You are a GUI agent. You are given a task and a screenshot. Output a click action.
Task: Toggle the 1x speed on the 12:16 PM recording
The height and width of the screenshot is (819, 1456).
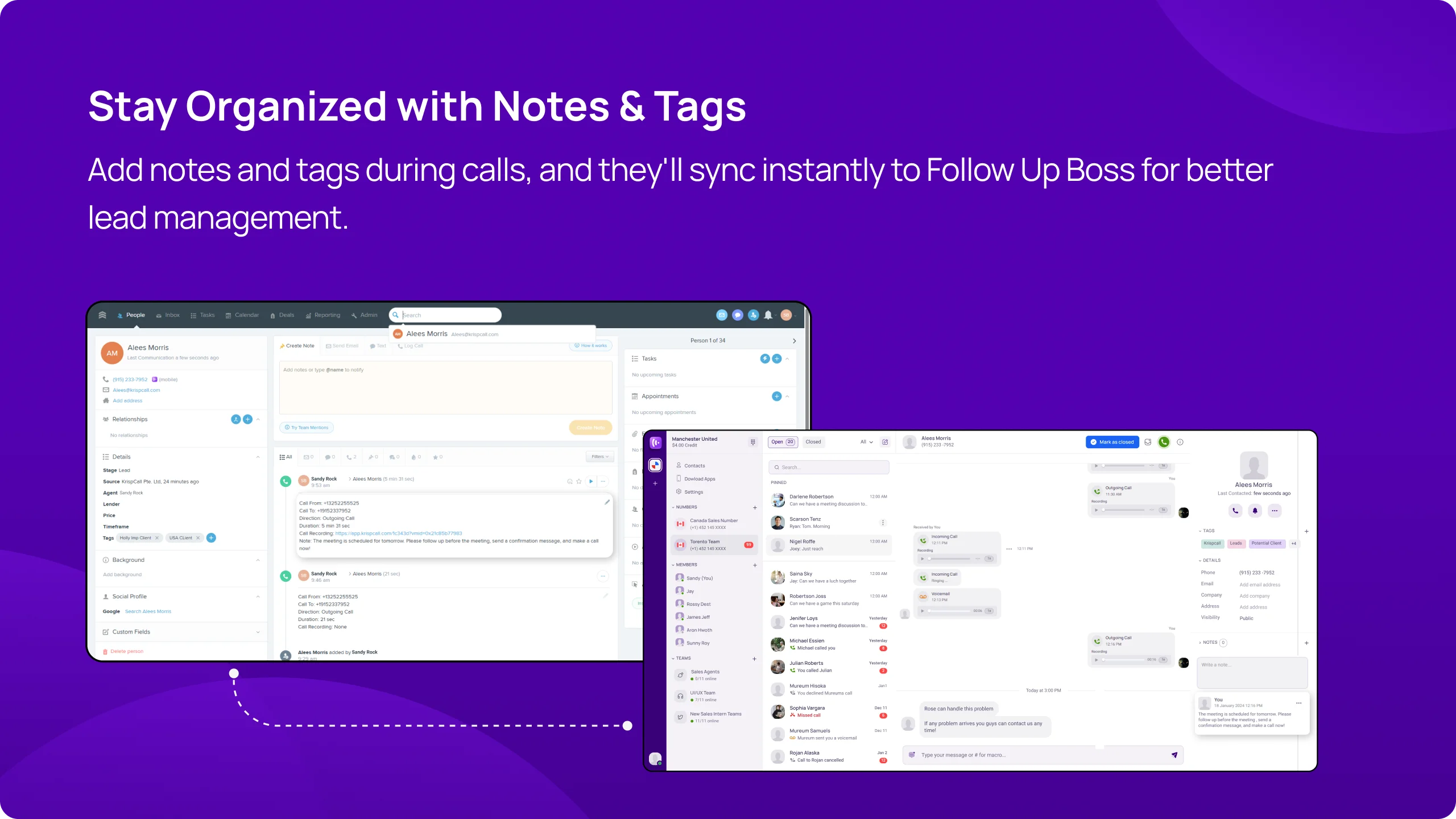(x=1164, y=660)
